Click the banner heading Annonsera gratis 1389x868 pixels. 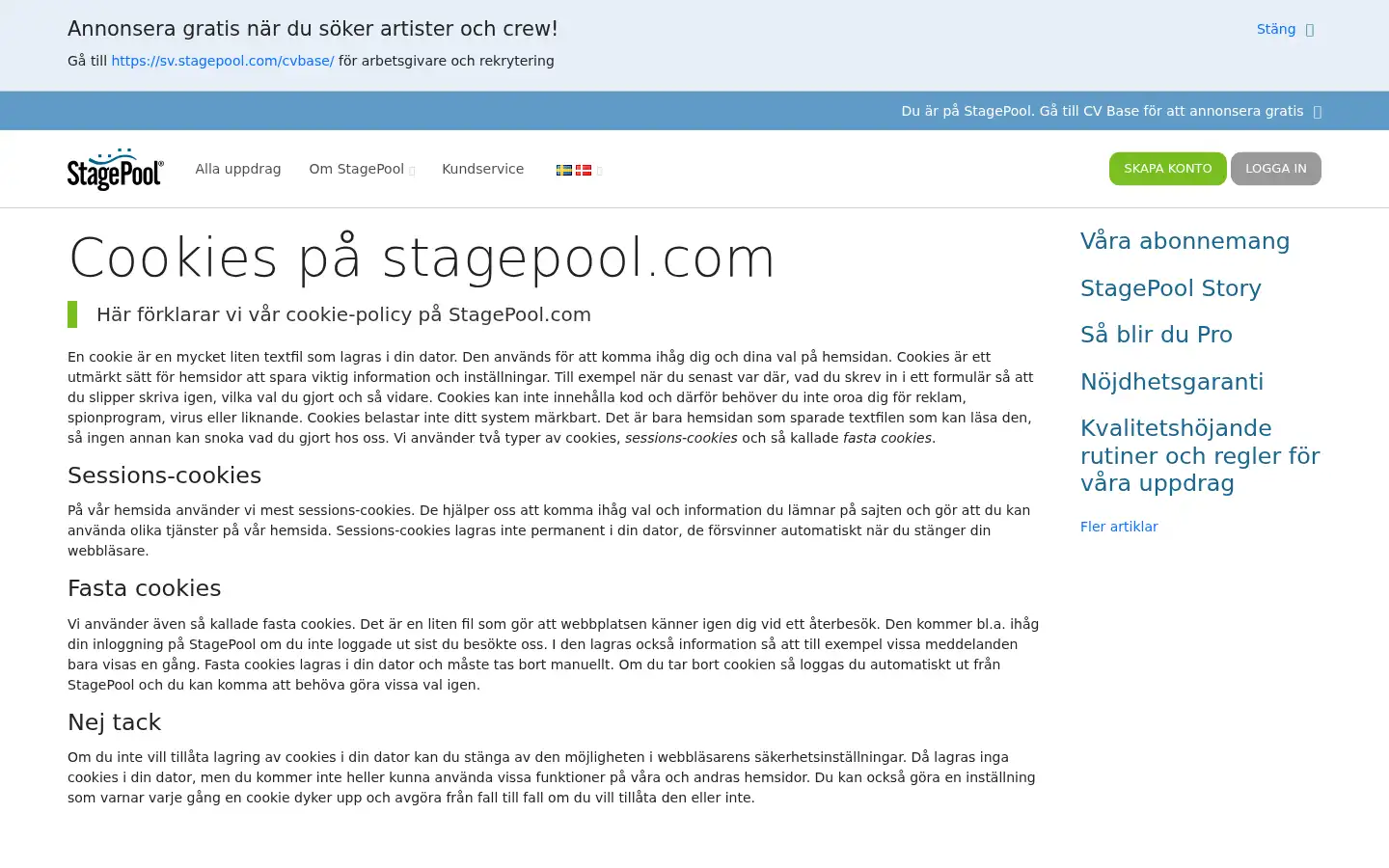tap(313, 29)
